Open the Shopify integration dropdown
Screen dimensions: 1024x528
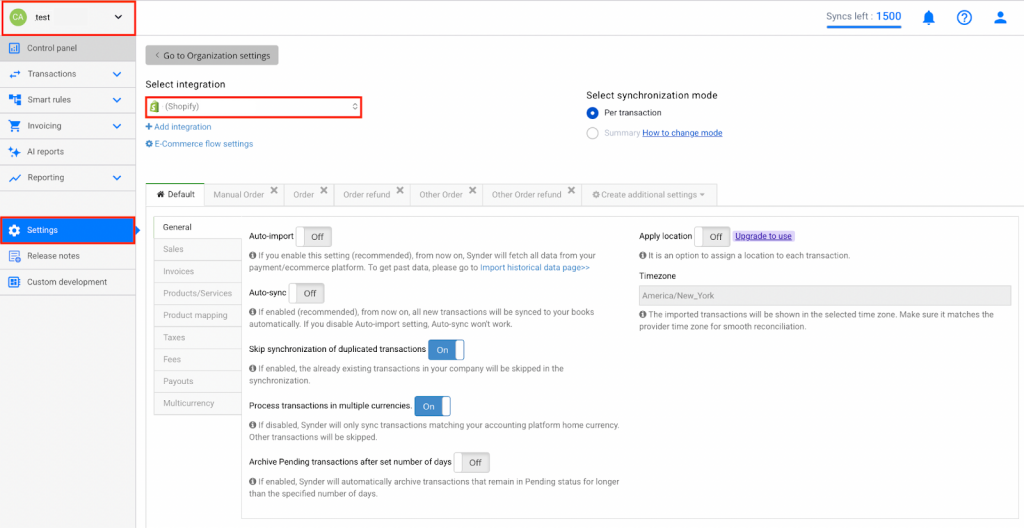click(x=254, y=106)
